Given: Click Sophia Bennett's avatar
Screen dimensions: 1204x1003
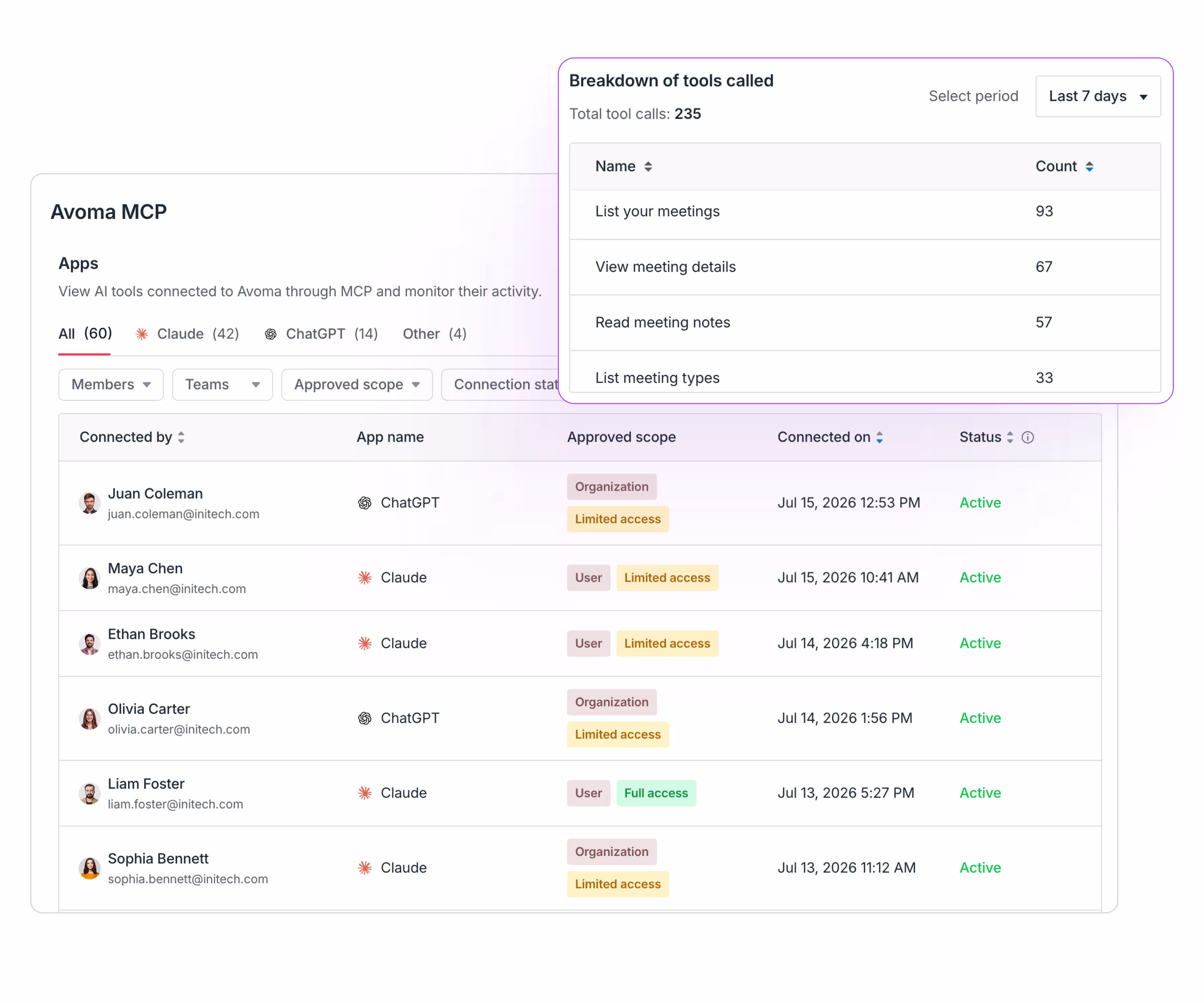Looking at the screenshot, I should tap(89, 868).
